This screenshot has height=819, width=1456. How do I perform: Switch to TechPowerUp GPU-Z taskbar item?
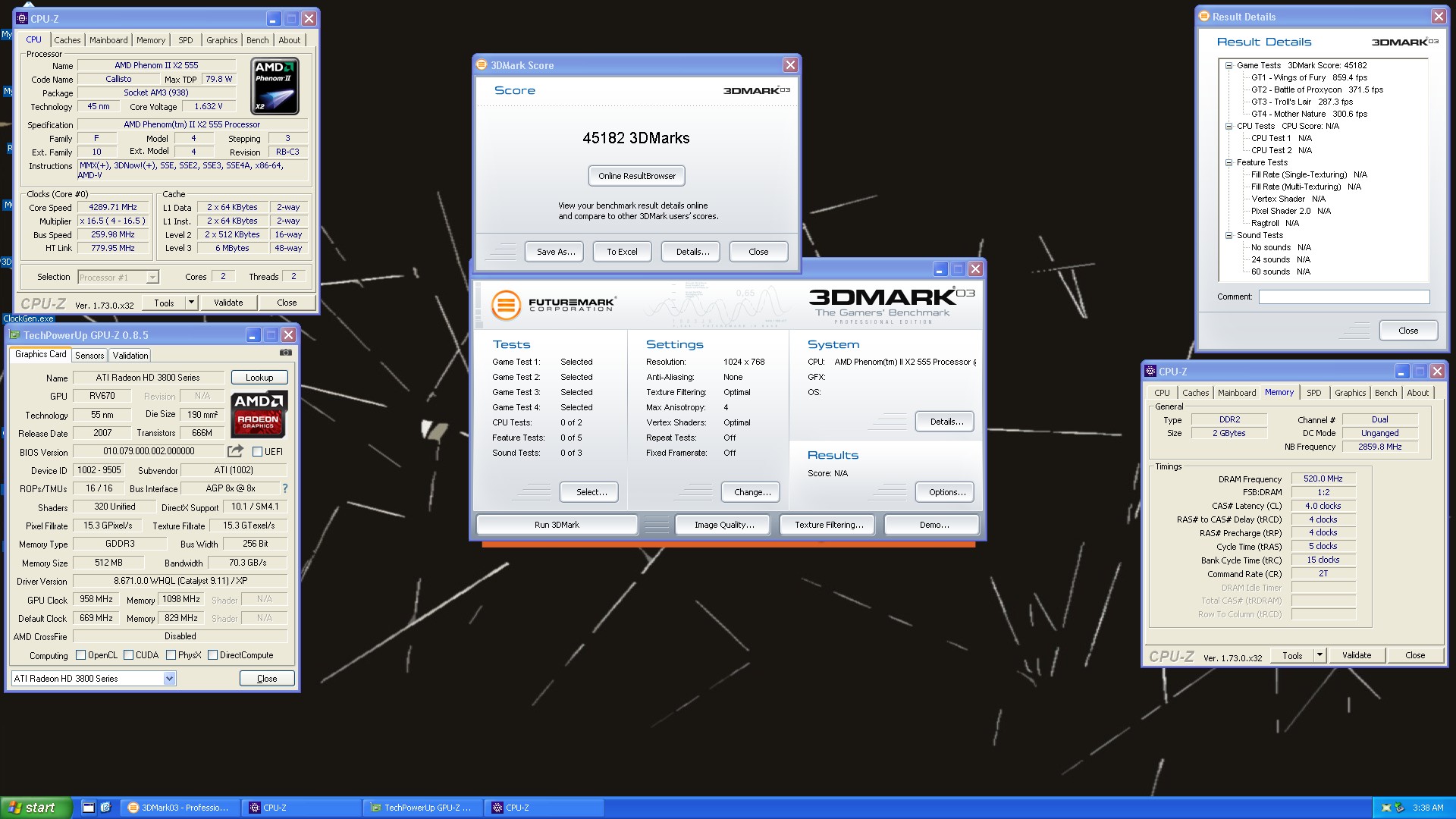coord(422,808)
